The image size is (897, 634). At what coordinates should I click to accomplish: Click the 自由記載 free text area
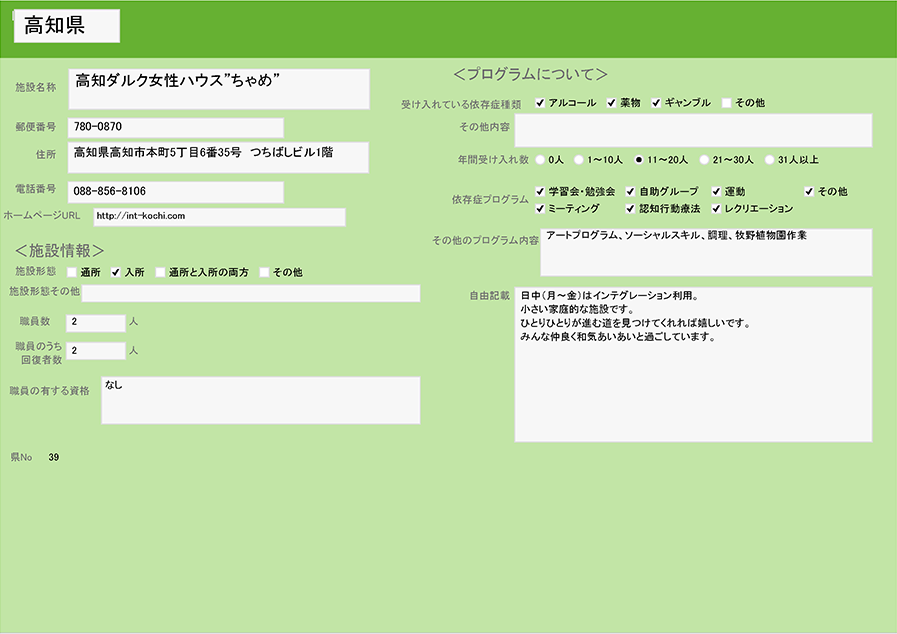coord(692,364)
